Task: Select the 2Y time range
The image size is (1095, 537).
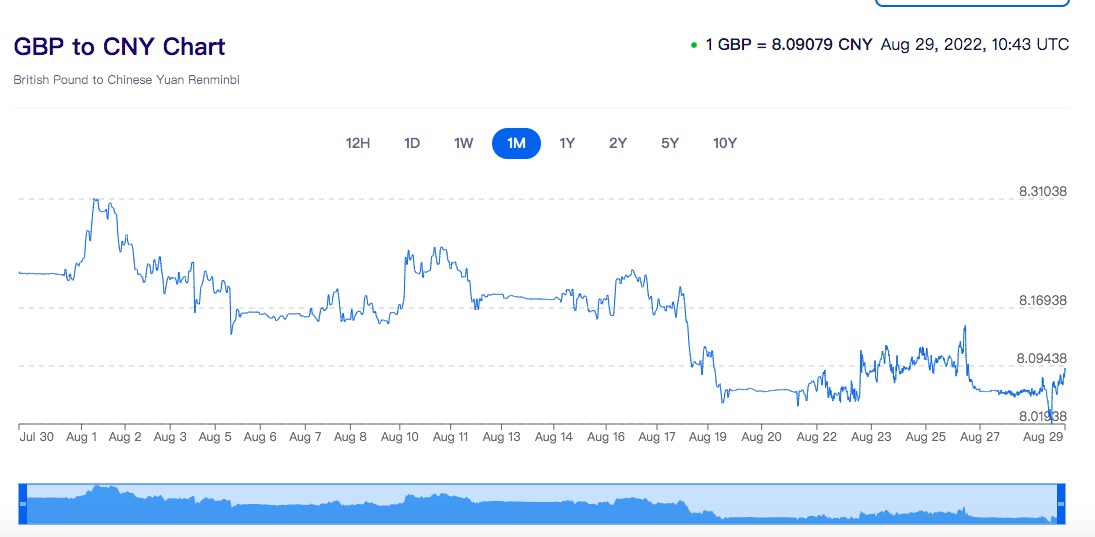Action: coord(618,143)
